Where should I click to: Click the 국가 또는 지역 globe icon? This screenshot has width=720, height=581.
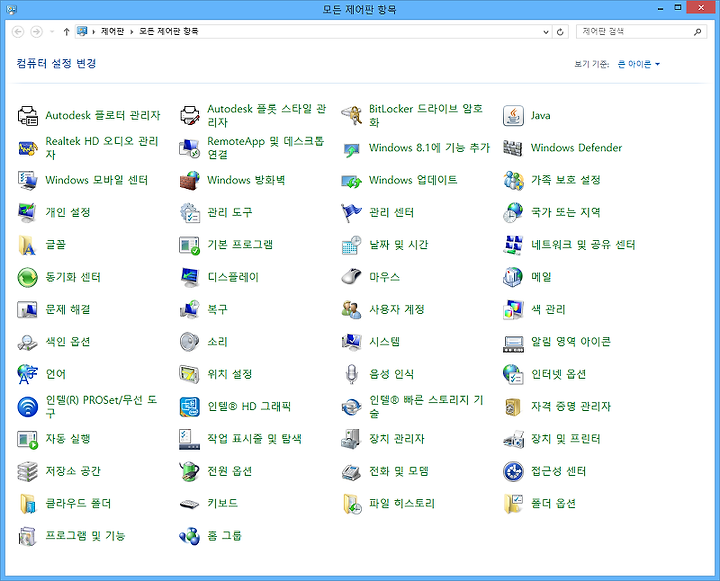pyautogui.click(x=513, y=213)
